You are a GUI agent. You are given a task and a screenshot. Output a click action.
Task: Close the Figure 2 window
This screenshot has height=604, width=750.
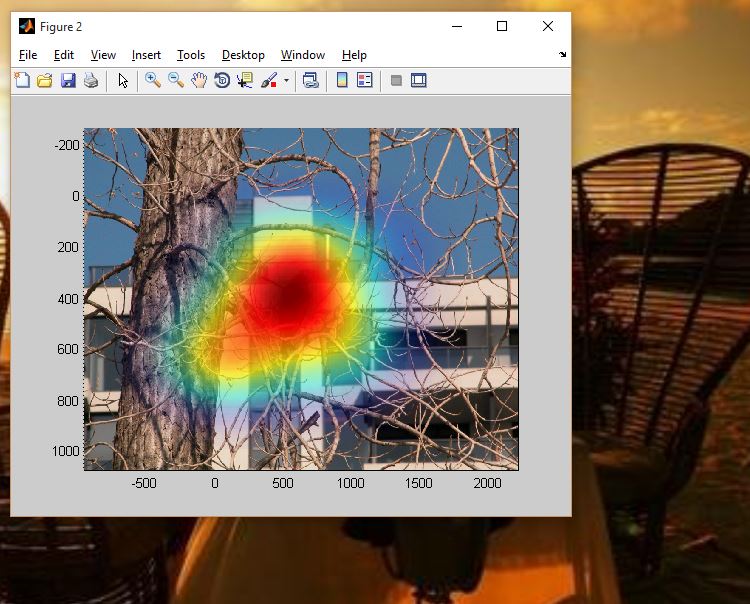click(548, 26)
